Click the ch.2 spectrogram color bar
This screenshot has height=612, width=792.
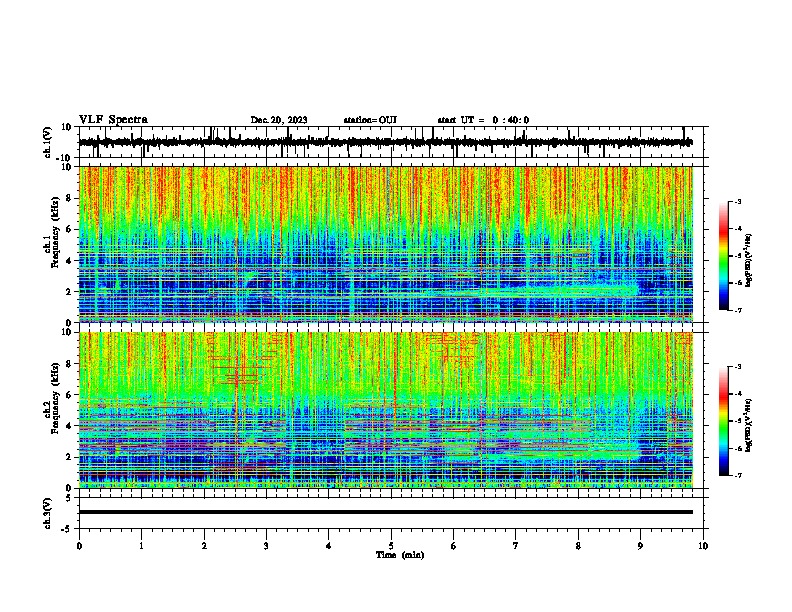724,421
